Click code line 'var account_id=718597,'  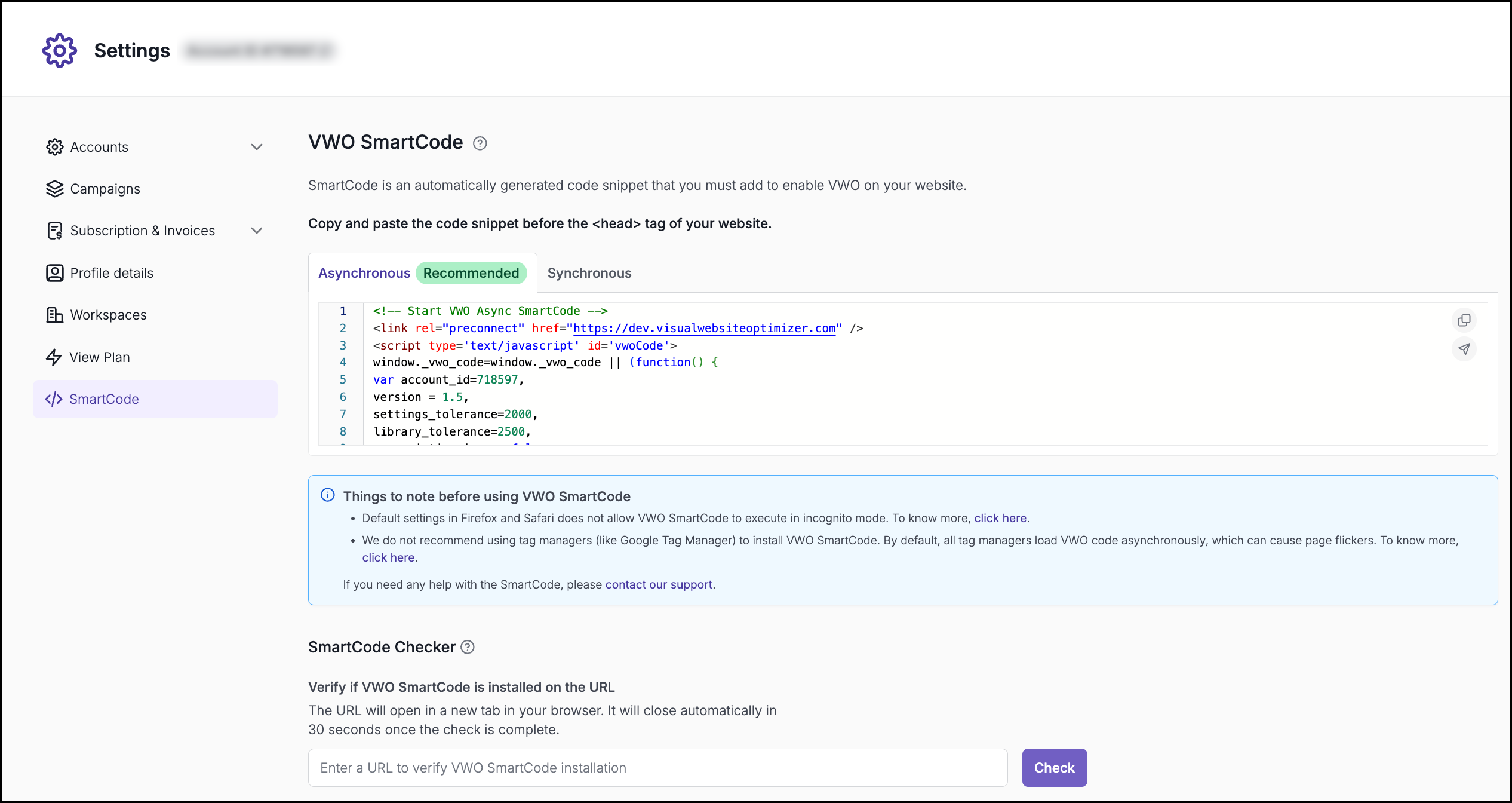(448, 379)
